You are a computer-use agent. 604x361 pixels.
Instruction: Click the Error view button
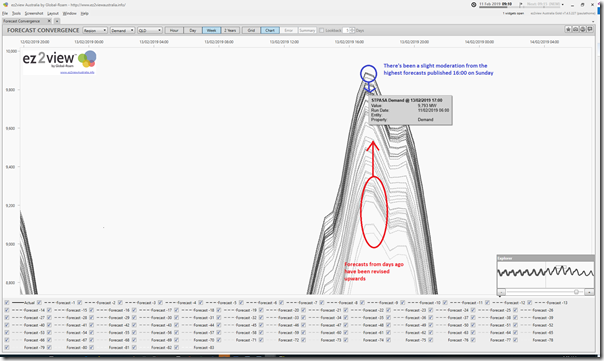click(289, 30)
